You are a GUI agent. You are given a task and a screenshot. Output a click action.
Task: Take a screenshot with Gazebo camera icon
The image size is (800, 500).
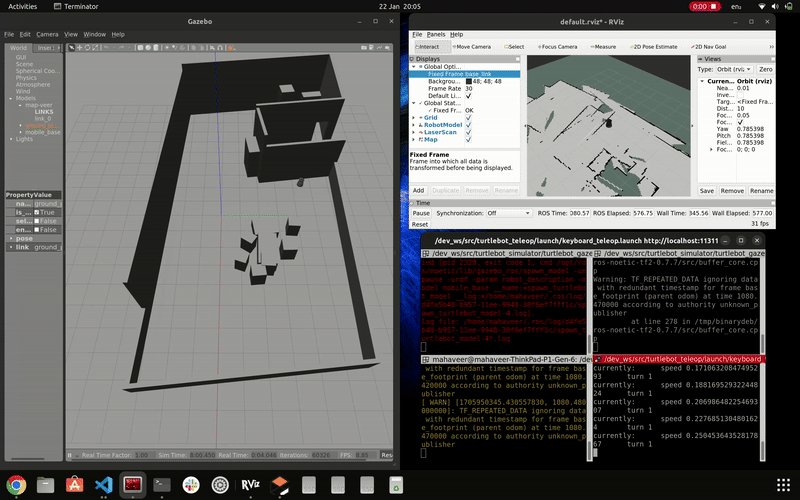[x=364, y=47]
